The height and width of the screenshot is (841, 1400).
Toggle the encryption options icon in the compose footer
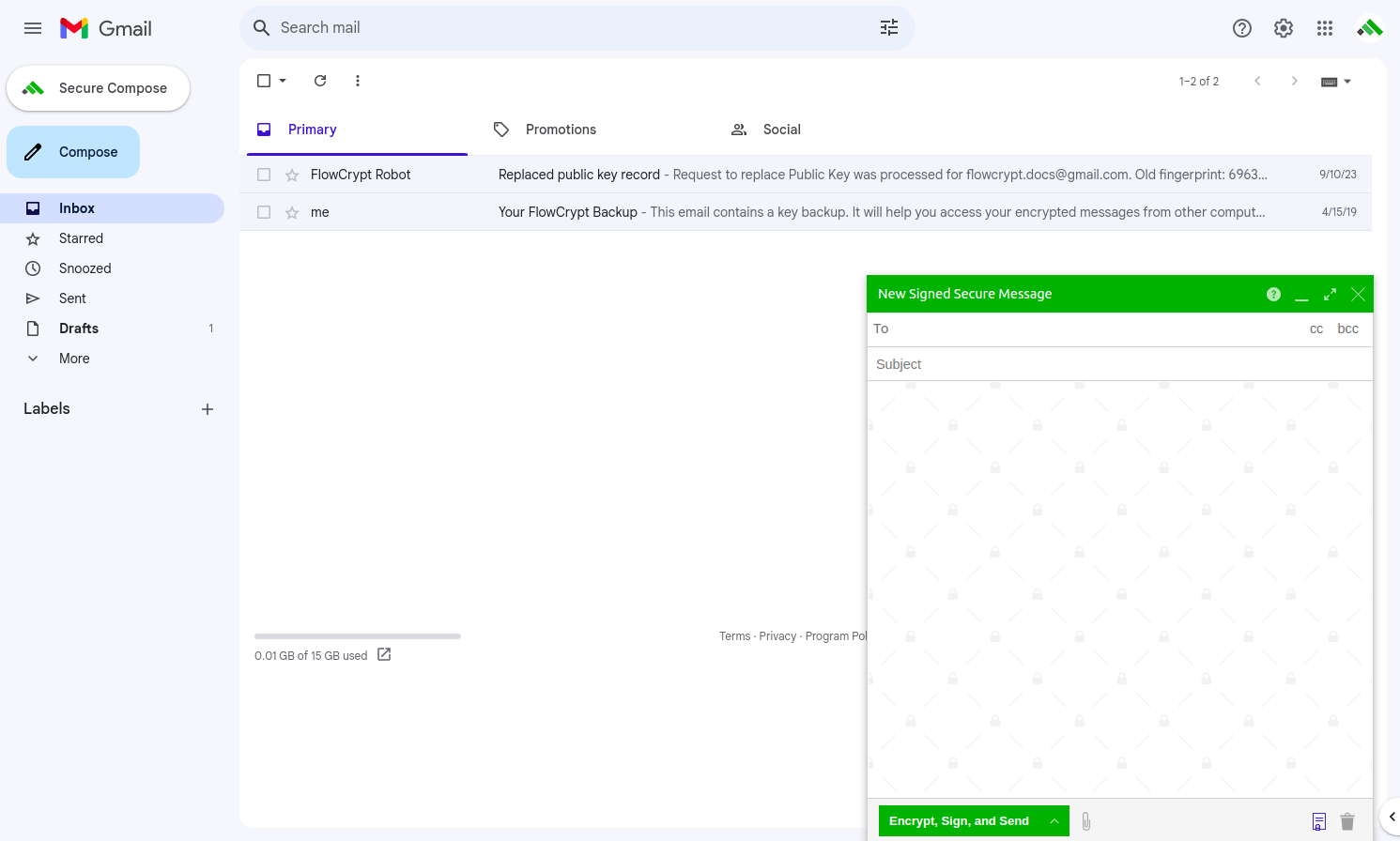1319,821
